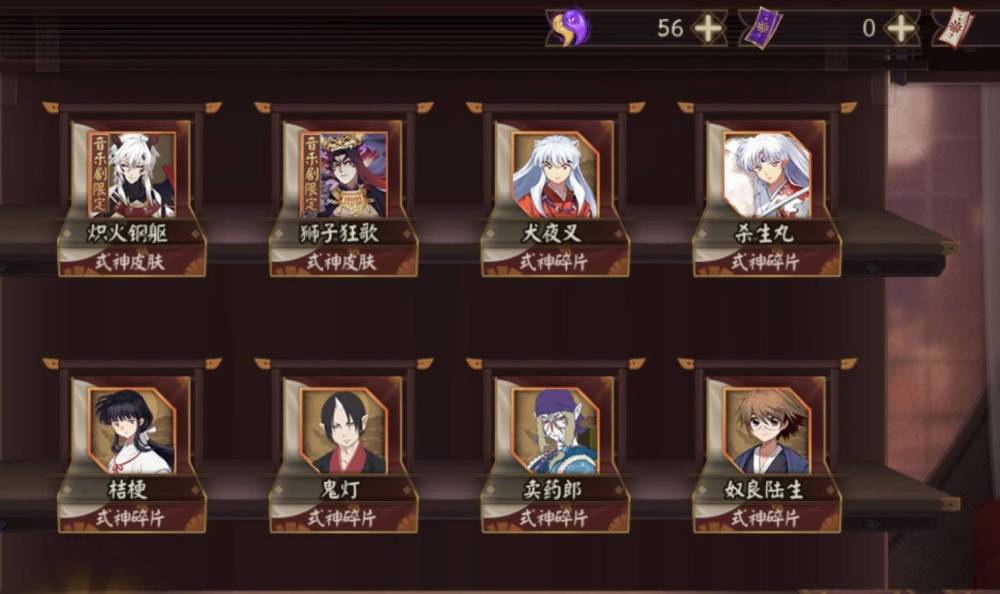The width and height of the screenshot is (1000, 594).
Task: Add more magatama with the plus beside 56
Action: click(x=708, y=28)
